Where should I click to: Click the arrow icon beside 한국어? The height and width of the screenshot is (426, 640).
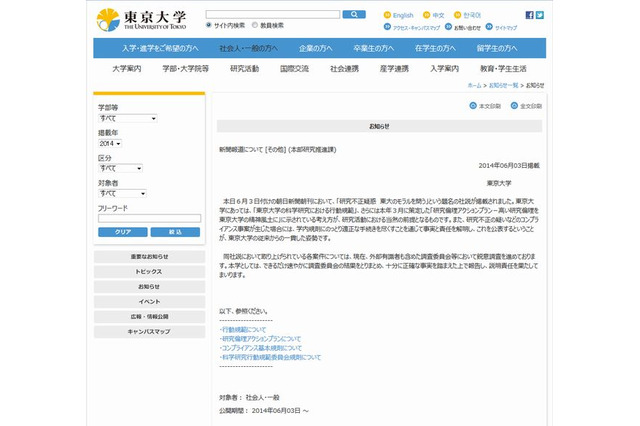pyautogui.click(x=458, y=15)
